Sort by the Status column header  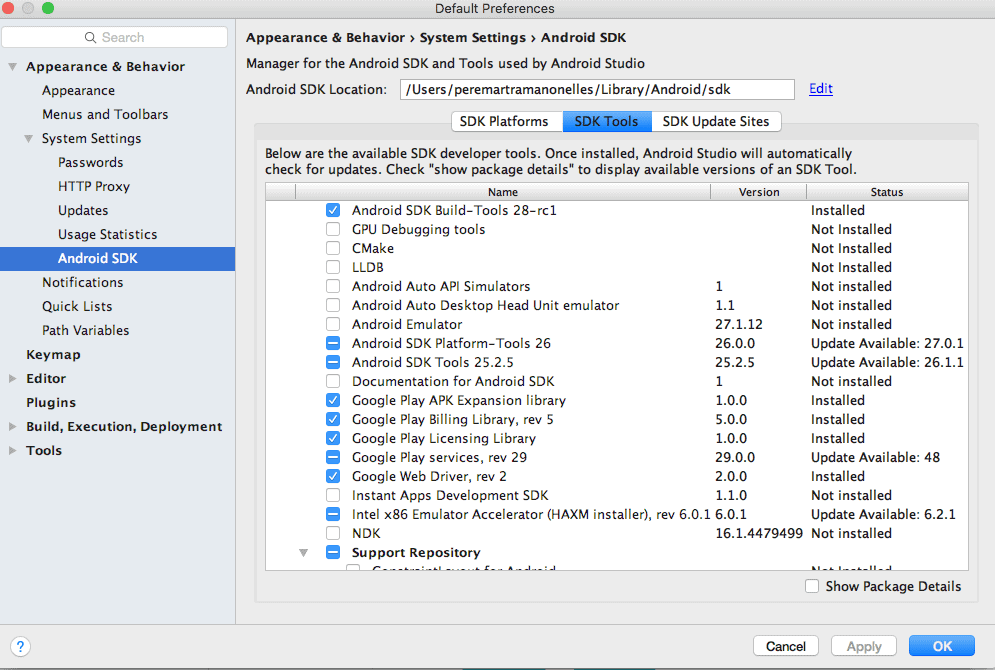(x=887, y=192)
